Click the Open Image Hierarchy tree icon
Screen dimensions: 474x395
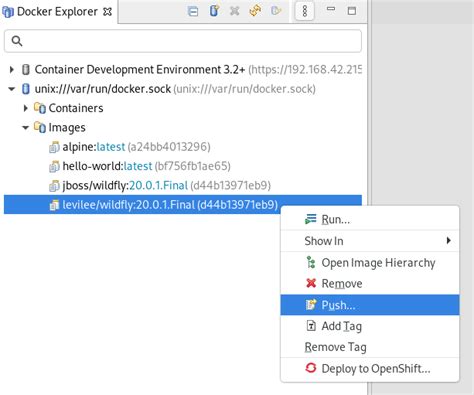pyautogui.click(x=311, y=262)
